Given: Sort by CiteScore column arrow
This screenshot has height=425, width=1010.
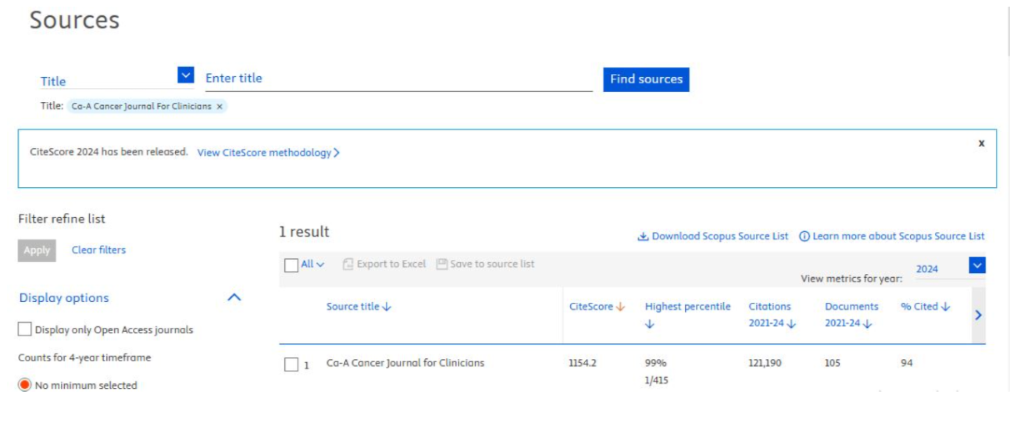Looking at the screenshot, I should (620, 307).
